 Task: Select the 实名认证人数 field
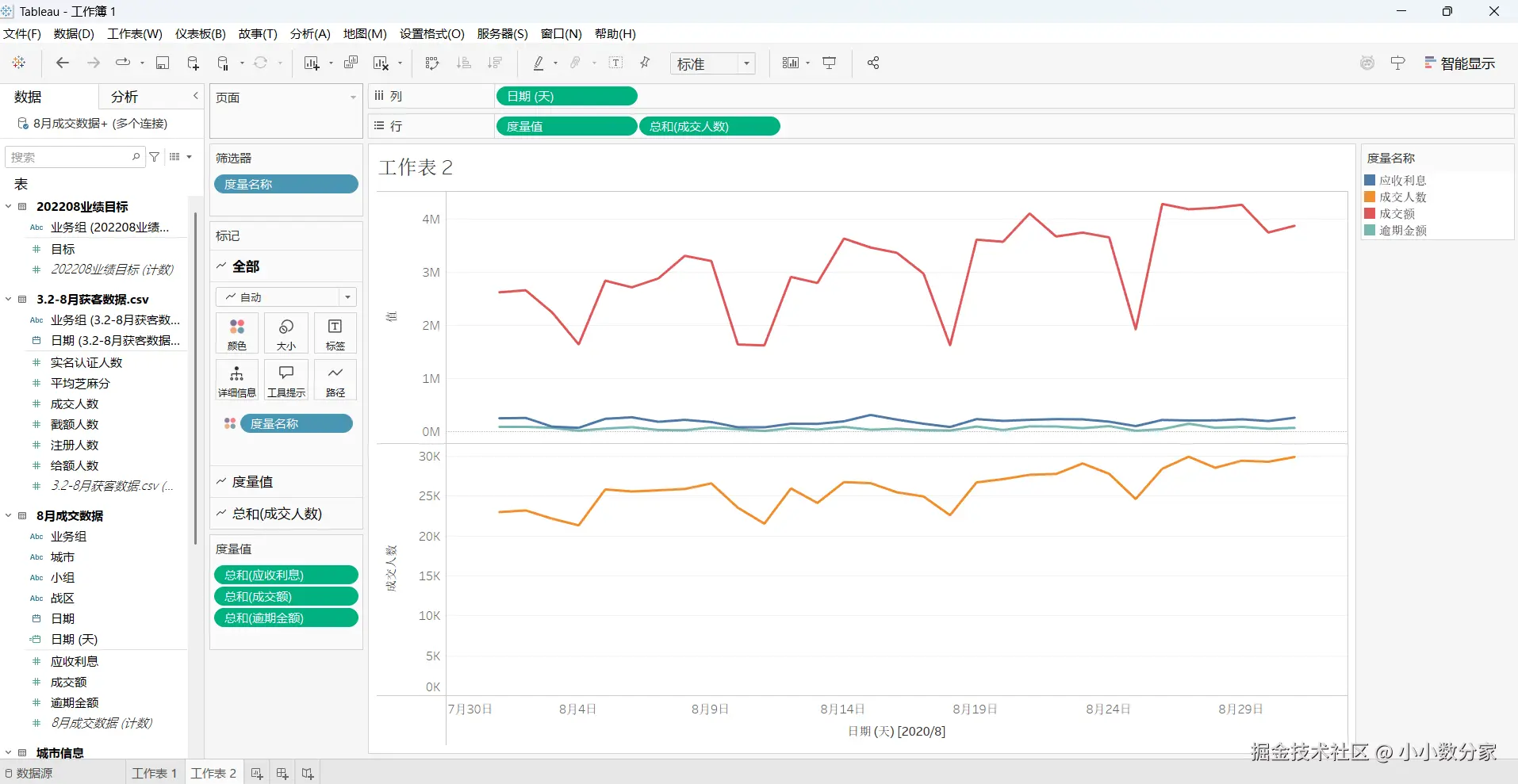pos(86,362)
